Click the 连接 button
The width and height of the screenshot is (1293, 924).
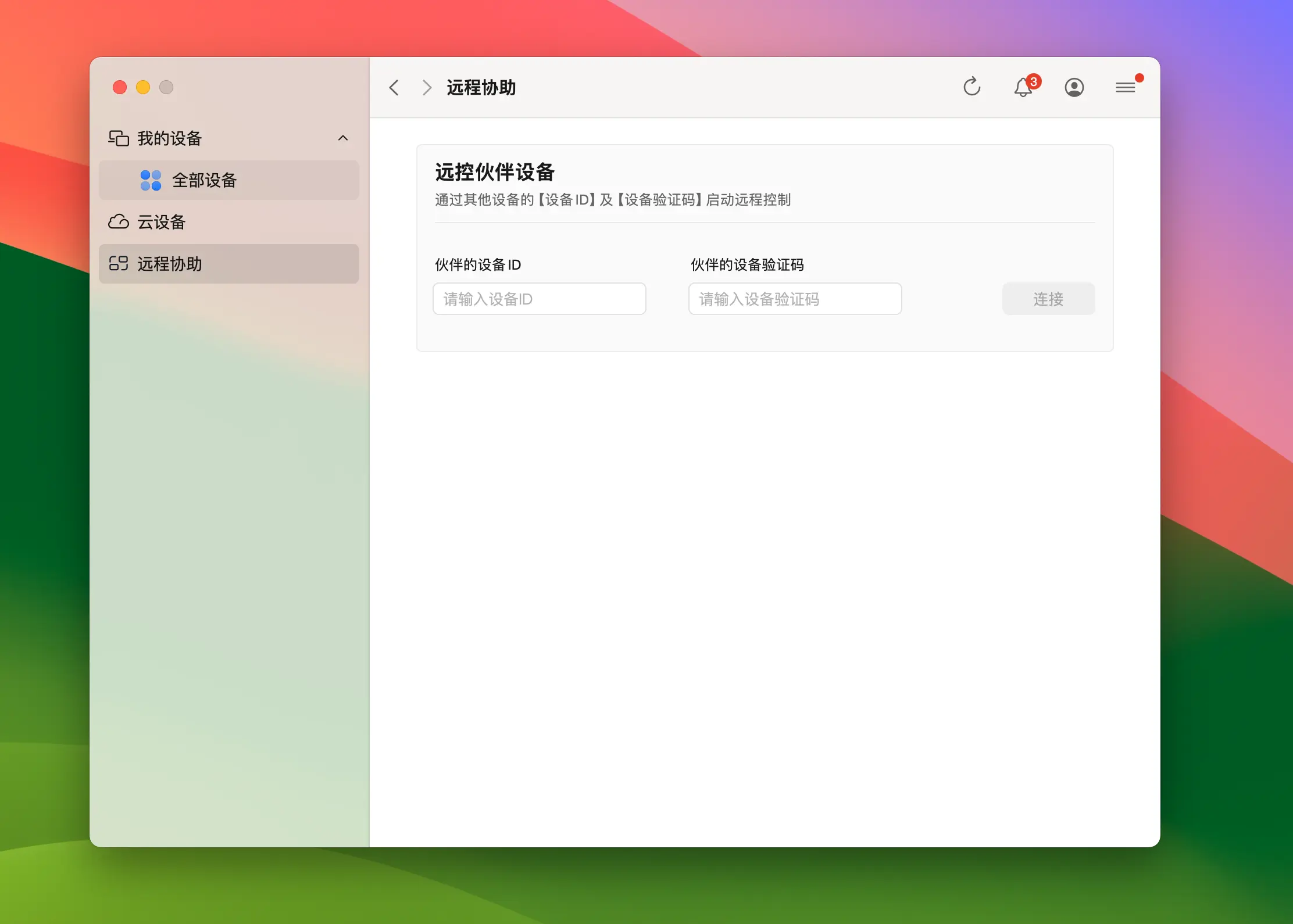pos(1048,299)
